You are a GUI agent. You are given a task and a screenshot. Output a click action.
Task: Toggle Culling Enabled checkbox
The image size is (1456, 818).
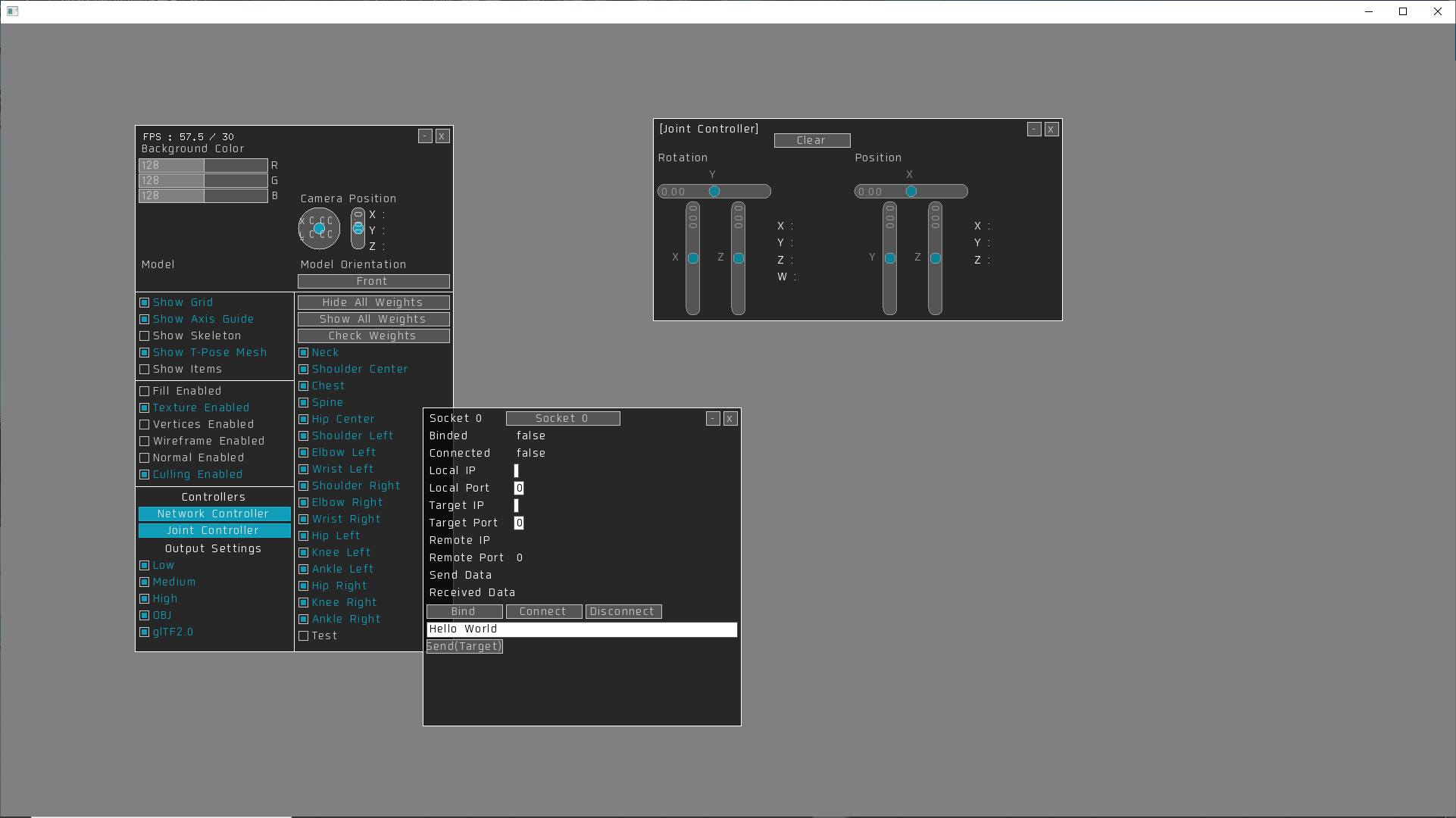tap(144, 475)
